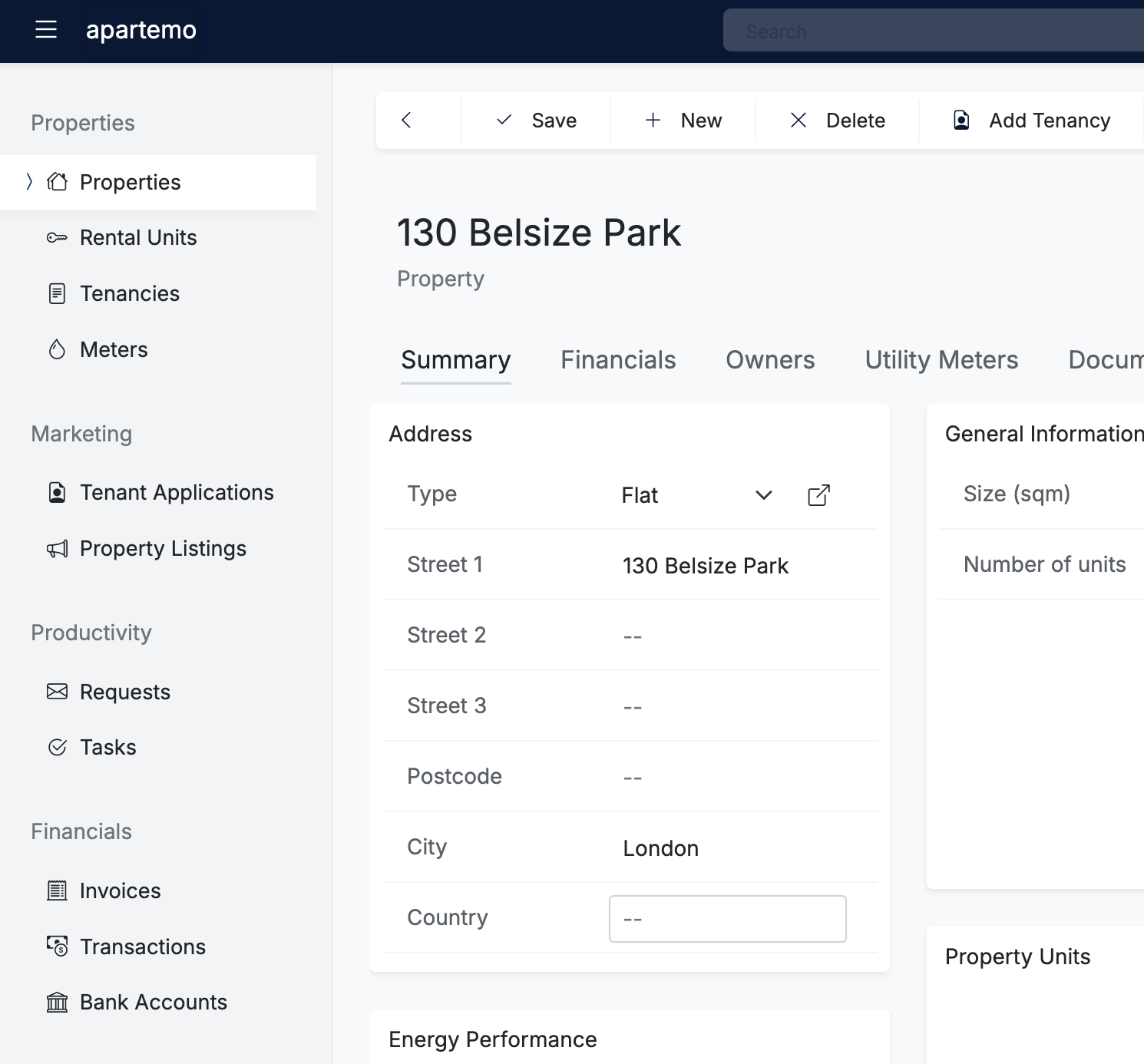Click the General Information heading

pyautogui.click(x=1044, y=434)
